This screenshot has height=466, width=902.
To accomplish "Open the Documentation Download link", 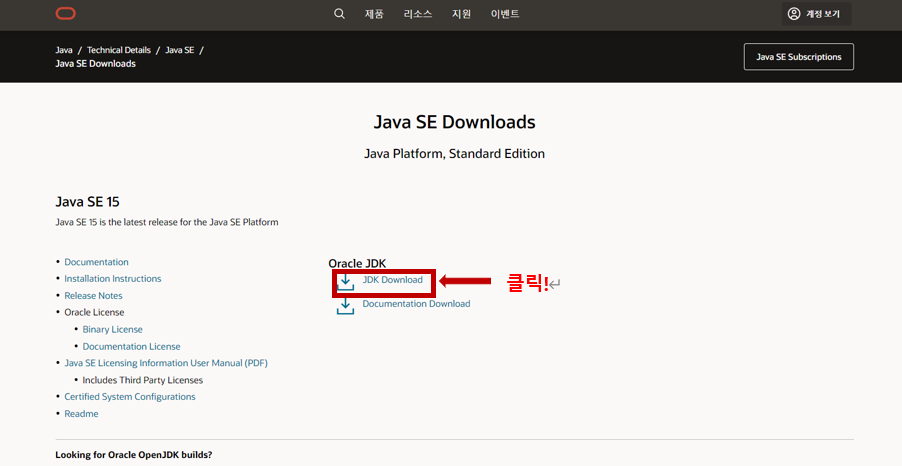I will click(416, 304).
